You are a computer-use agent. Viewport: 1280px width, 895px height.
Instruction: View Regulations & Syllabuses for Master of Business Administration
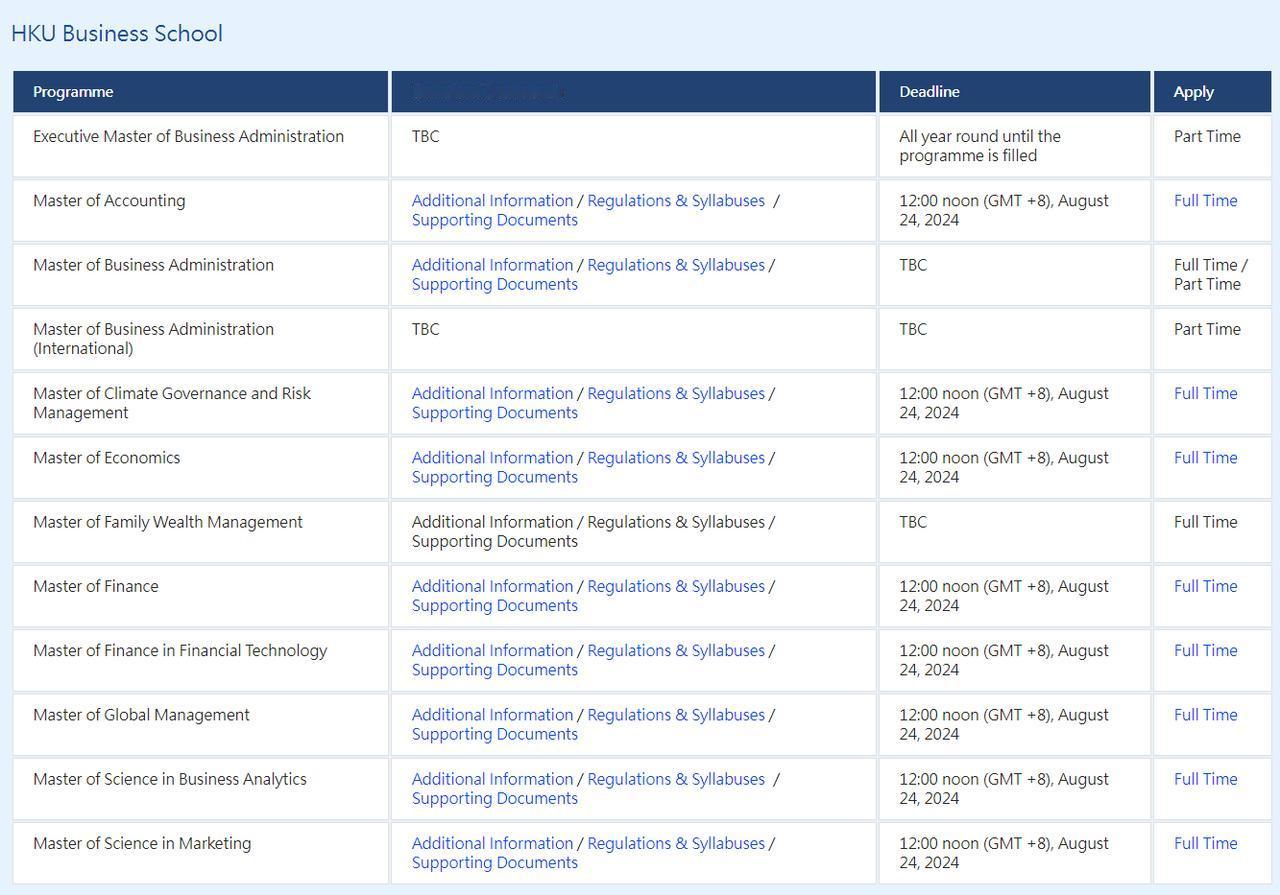pos(676,265)
